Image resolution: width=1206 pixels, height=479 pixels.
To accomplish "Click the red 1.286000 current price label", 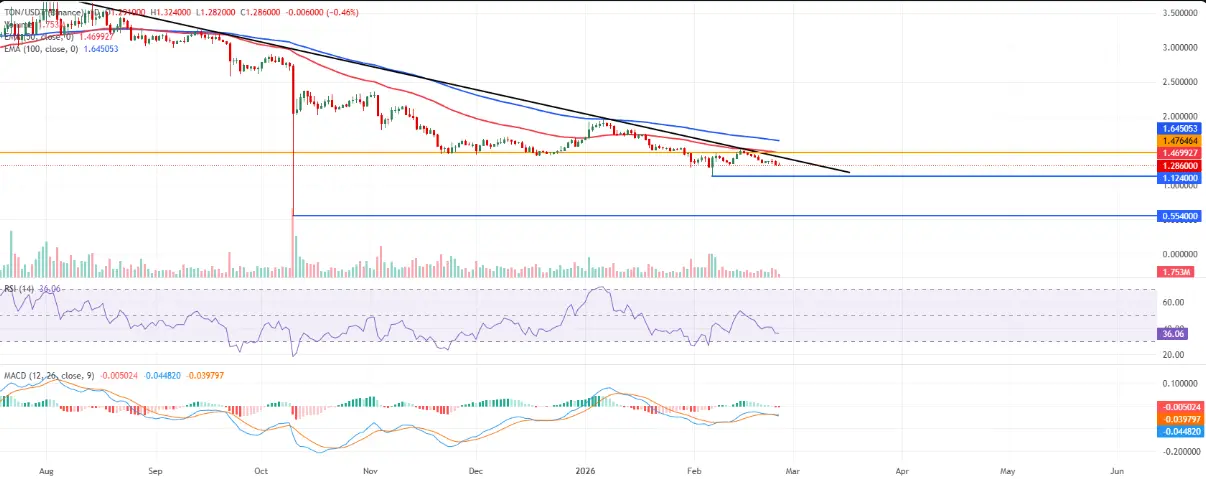I will pos(1180,165).
